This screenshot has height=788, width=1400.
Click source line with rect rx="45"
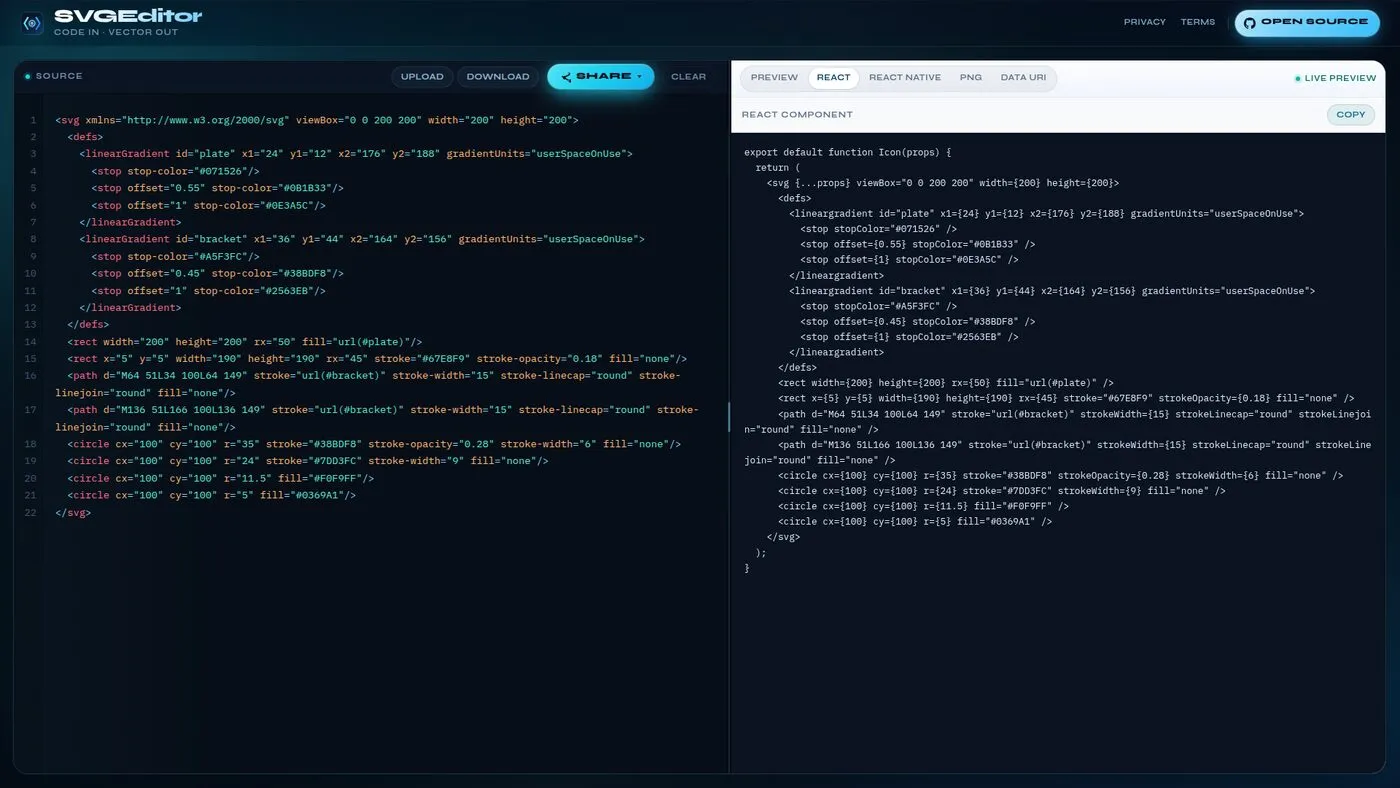click(377, 359)
